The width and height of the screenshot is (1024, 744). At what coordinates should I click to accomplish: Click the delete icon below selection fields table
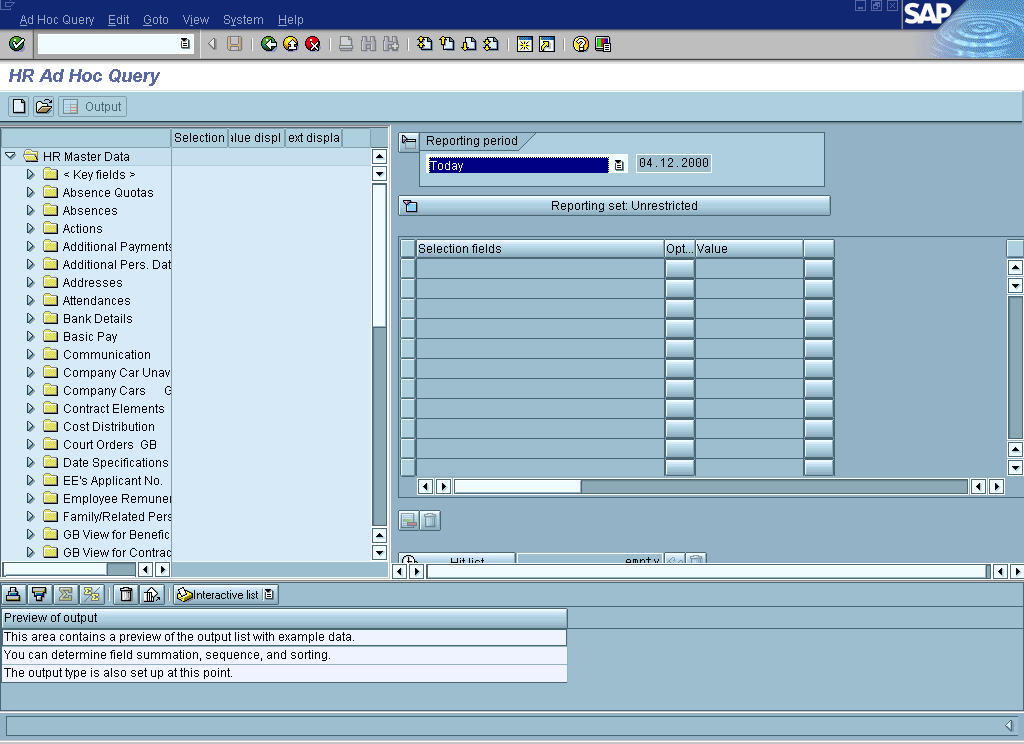(430, 521)
